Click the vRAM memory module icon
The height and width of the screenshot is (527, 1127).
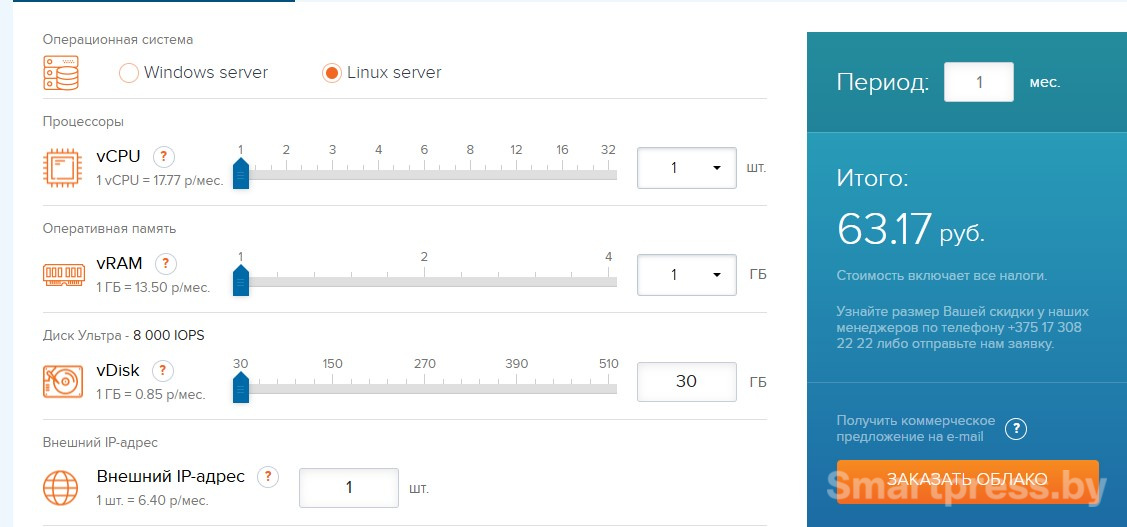pos(64,274)
